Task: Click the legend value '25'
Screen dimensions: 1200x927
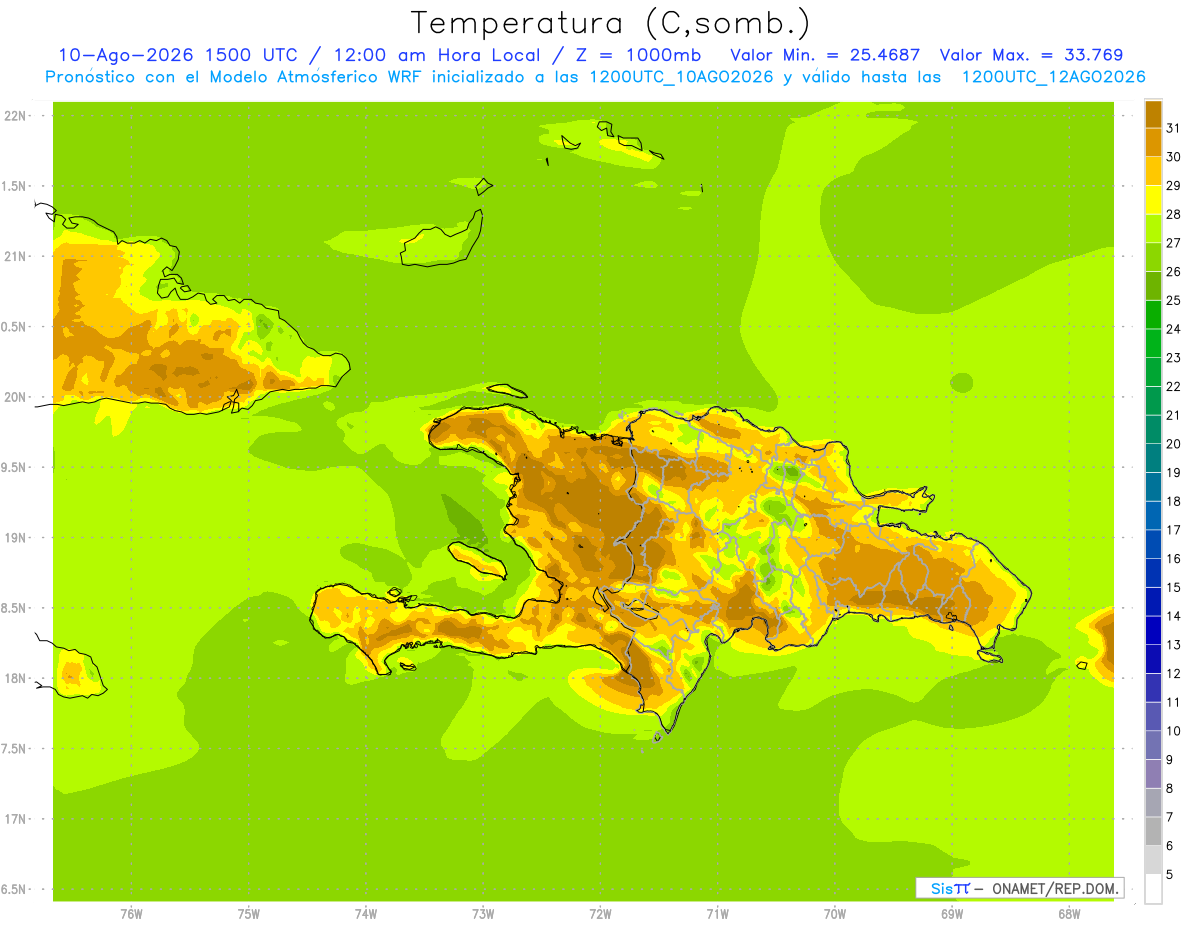Action: (x=1173, y=300)
